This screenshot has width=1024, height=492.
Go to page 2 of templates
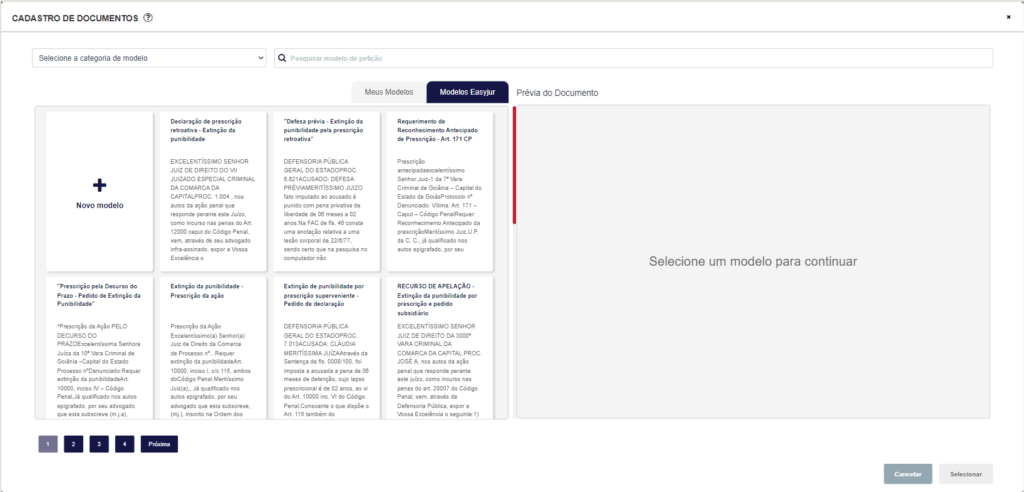(73, 444)
